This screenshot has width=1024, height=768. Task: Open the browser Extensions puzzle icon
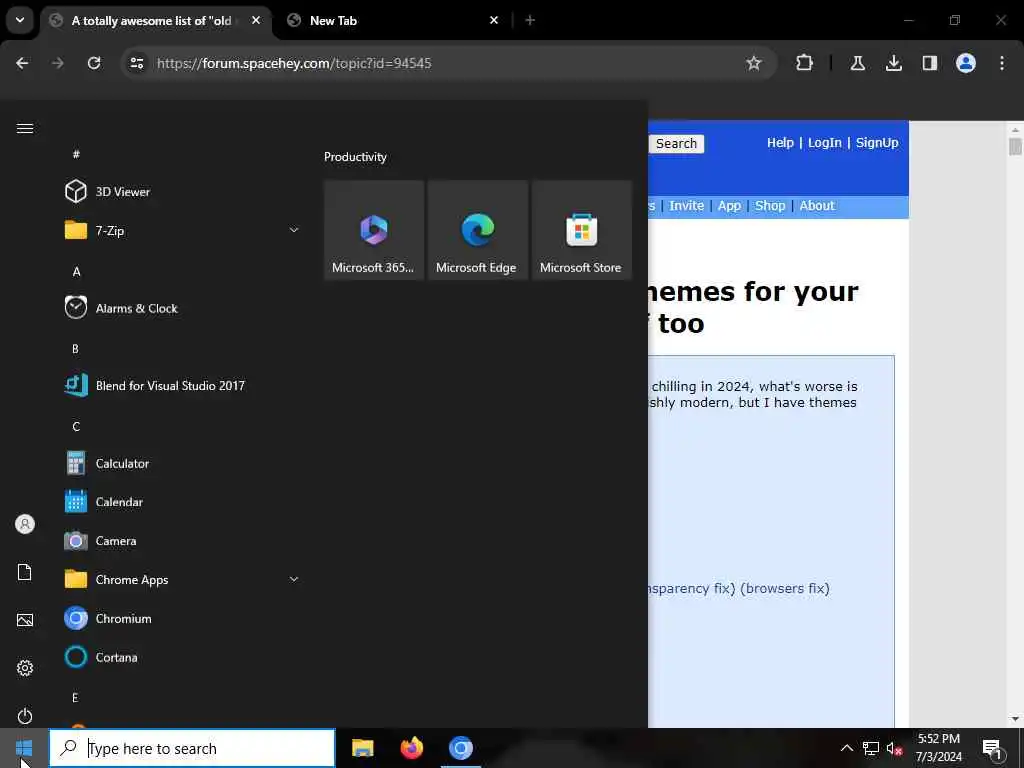pyautogui.click(x=805, y=63)
